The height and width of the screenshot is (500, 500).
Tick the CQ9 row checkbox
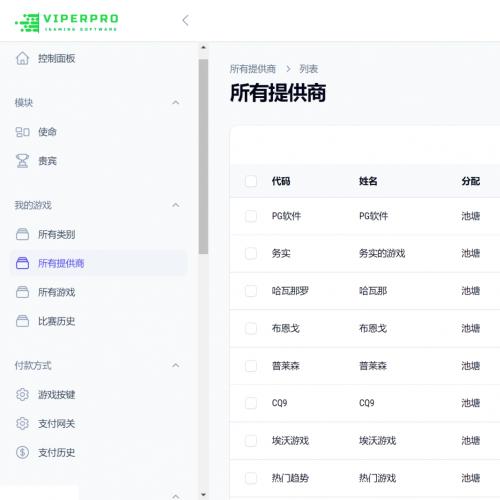coord(251,403)
